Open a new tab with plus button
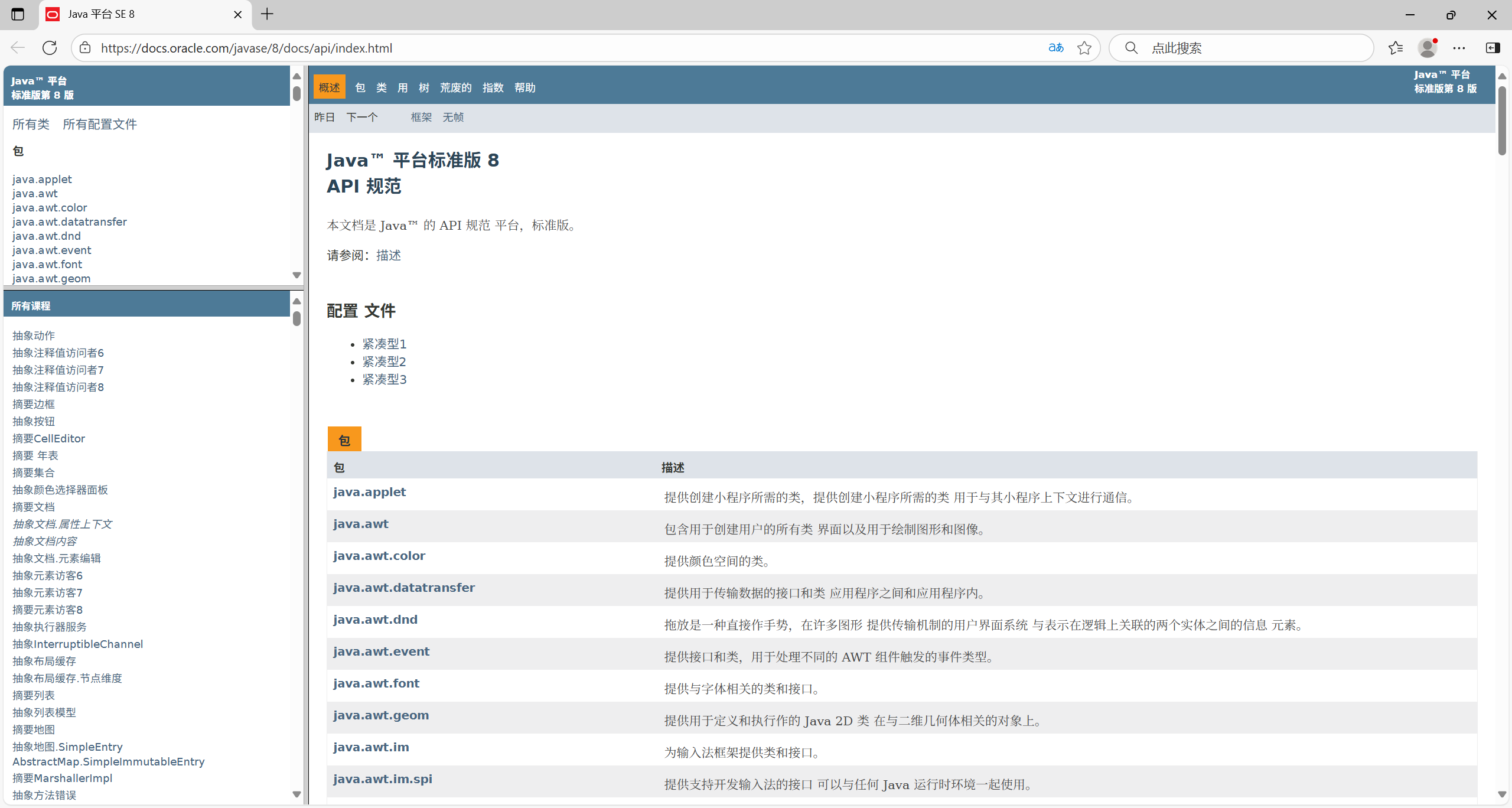The image size is (1512, 808). point(267,14)
